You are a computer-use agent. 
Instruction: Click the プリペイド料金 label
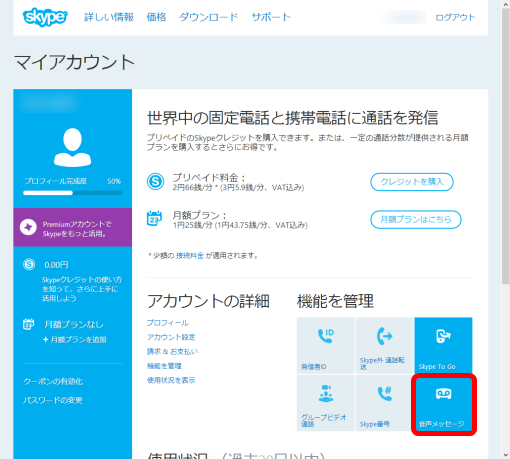209,177
